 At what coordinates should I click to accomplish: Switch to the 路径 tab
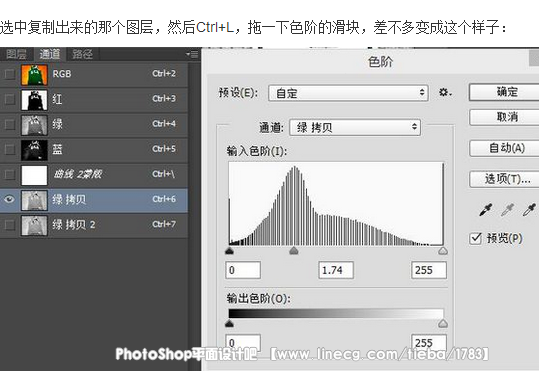click(x=82, y=54)
